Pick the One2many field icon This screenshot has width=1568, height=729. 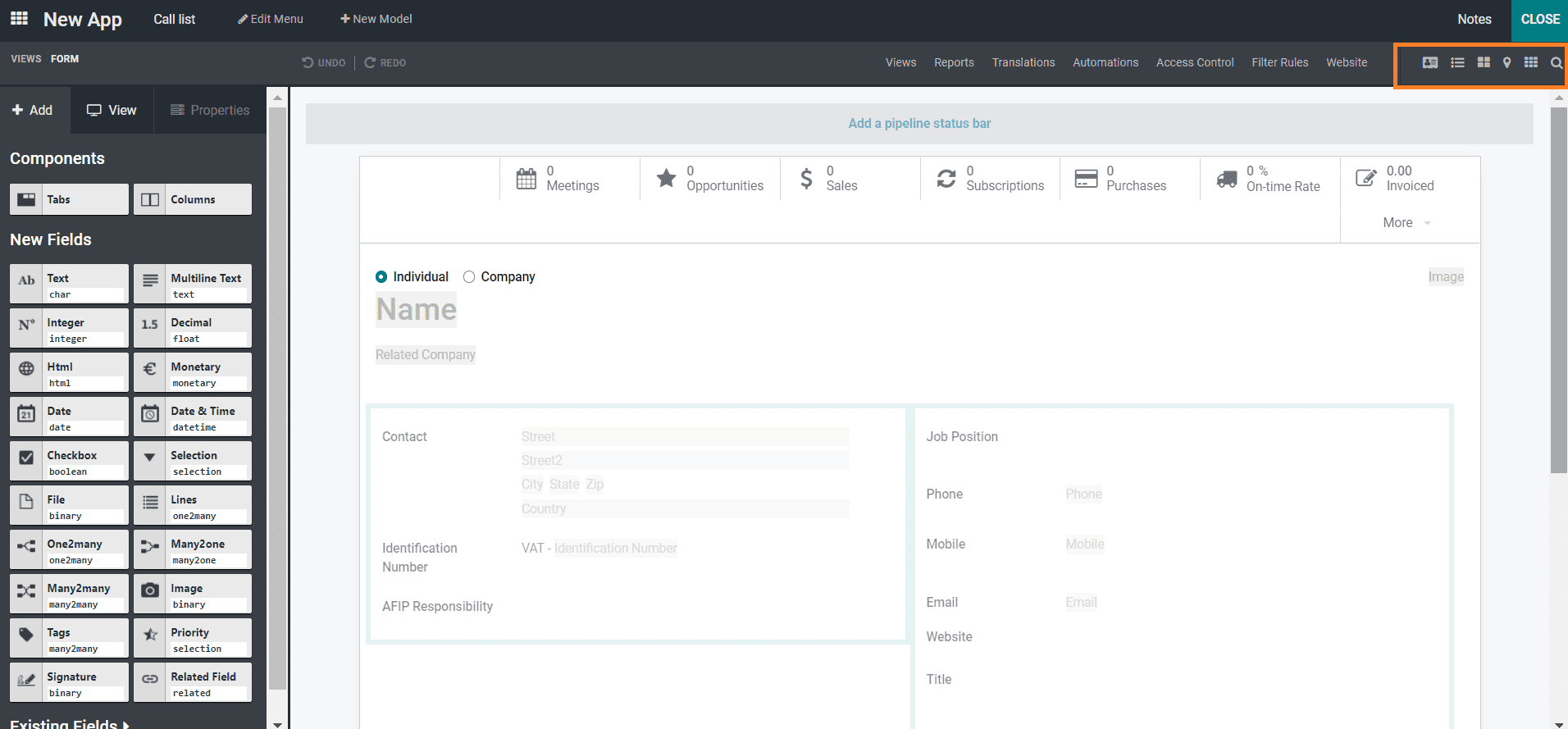(x=26, y=546)
